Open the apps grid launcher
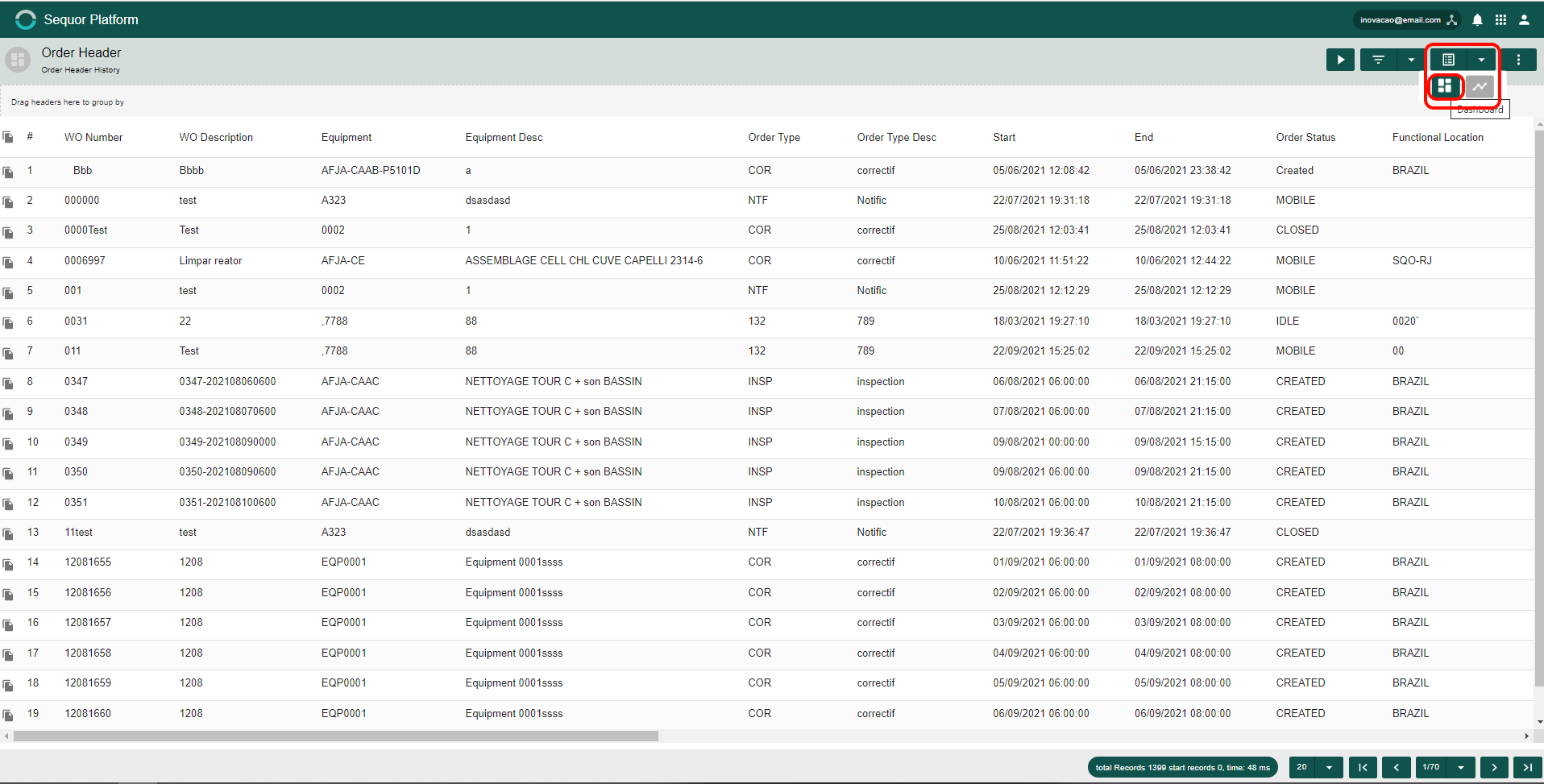The height and width of the screenshot is (784, 1544). [x=1500, y=20]
